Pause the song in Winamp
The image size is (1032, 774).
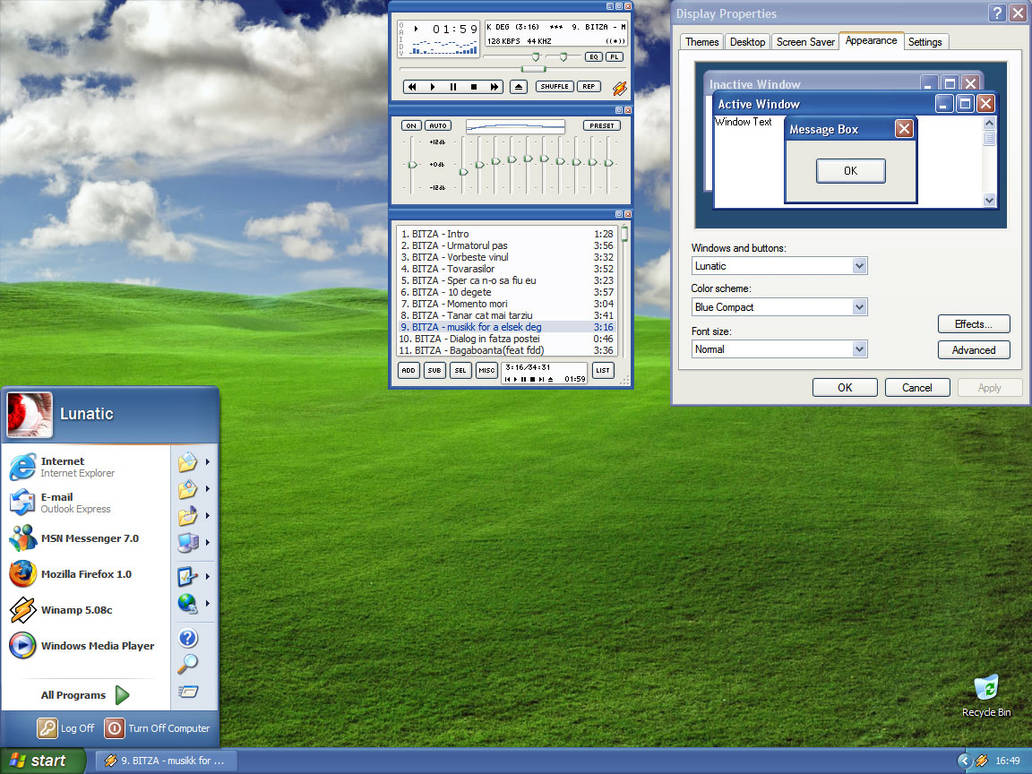[453, 87]
